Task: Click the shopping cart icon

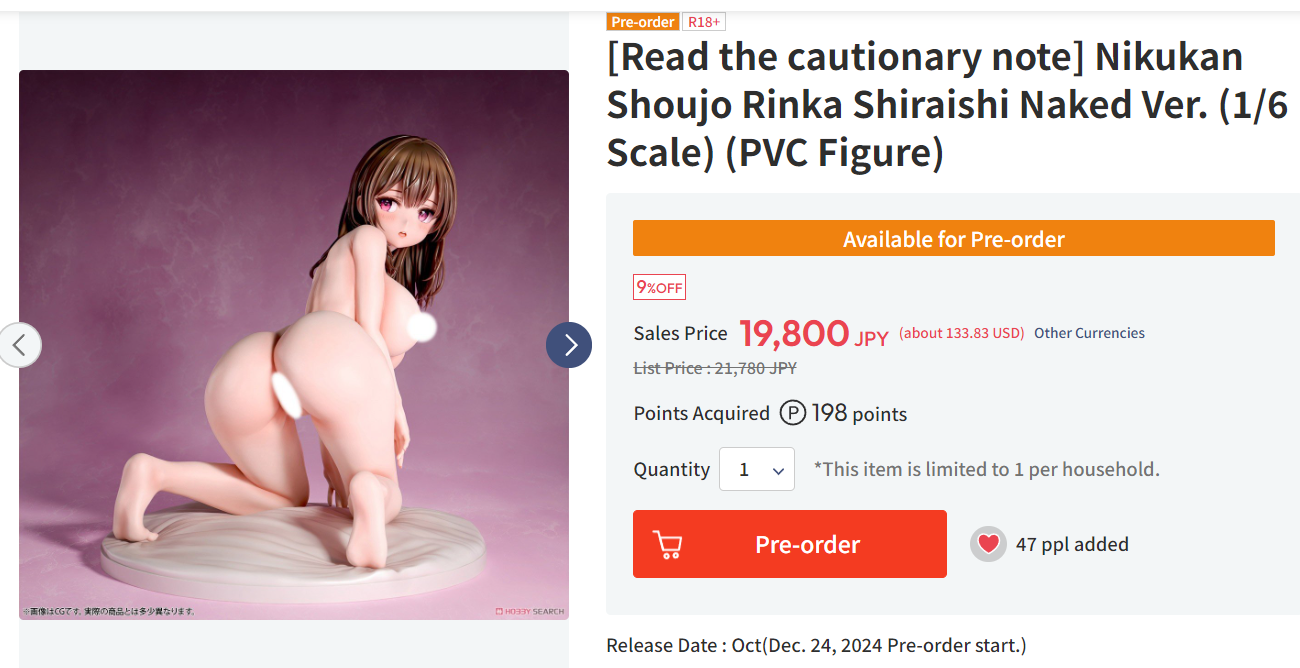Action: pos(668,544)
